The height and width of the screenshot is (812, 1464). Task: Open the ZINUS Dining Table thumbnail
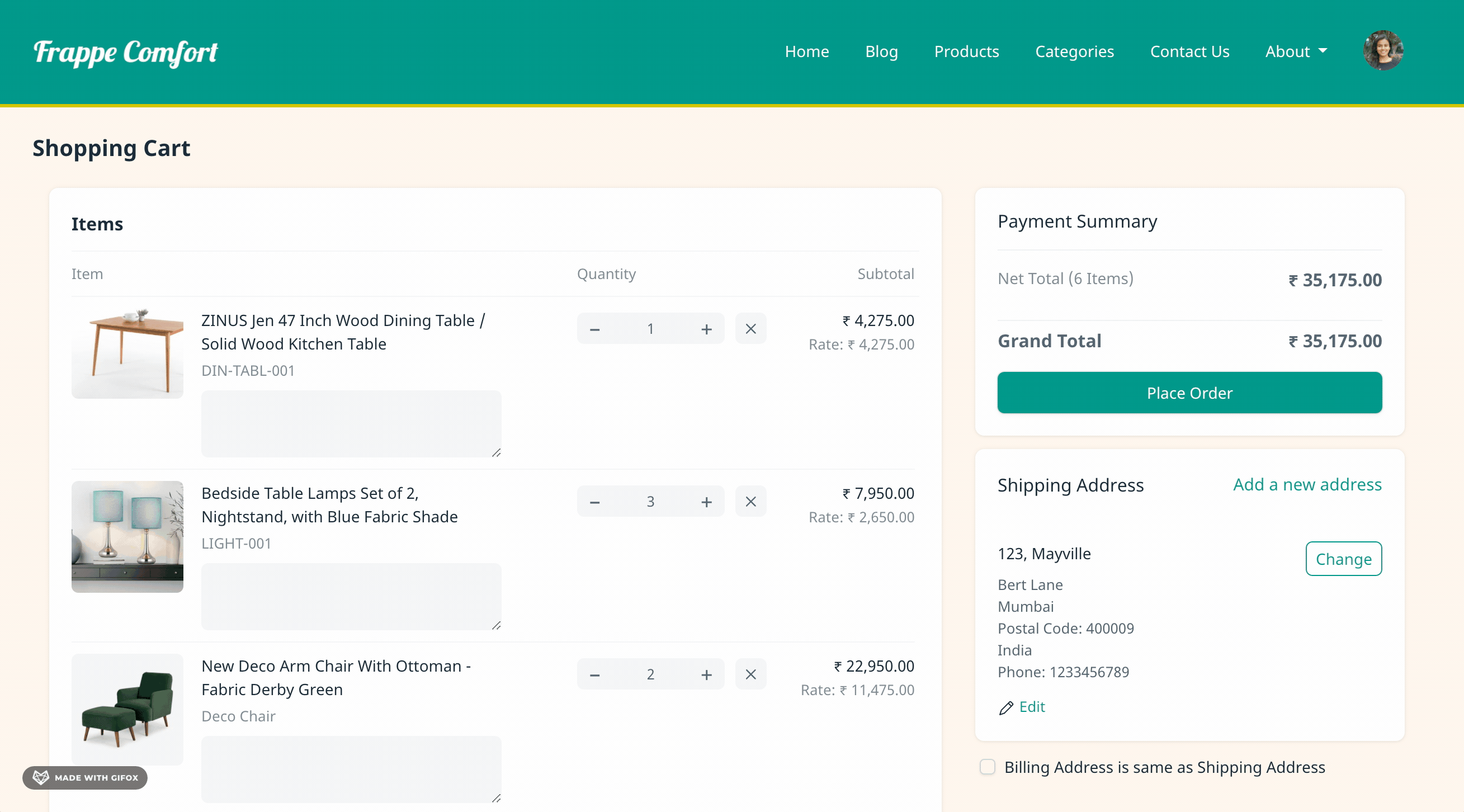127,352
